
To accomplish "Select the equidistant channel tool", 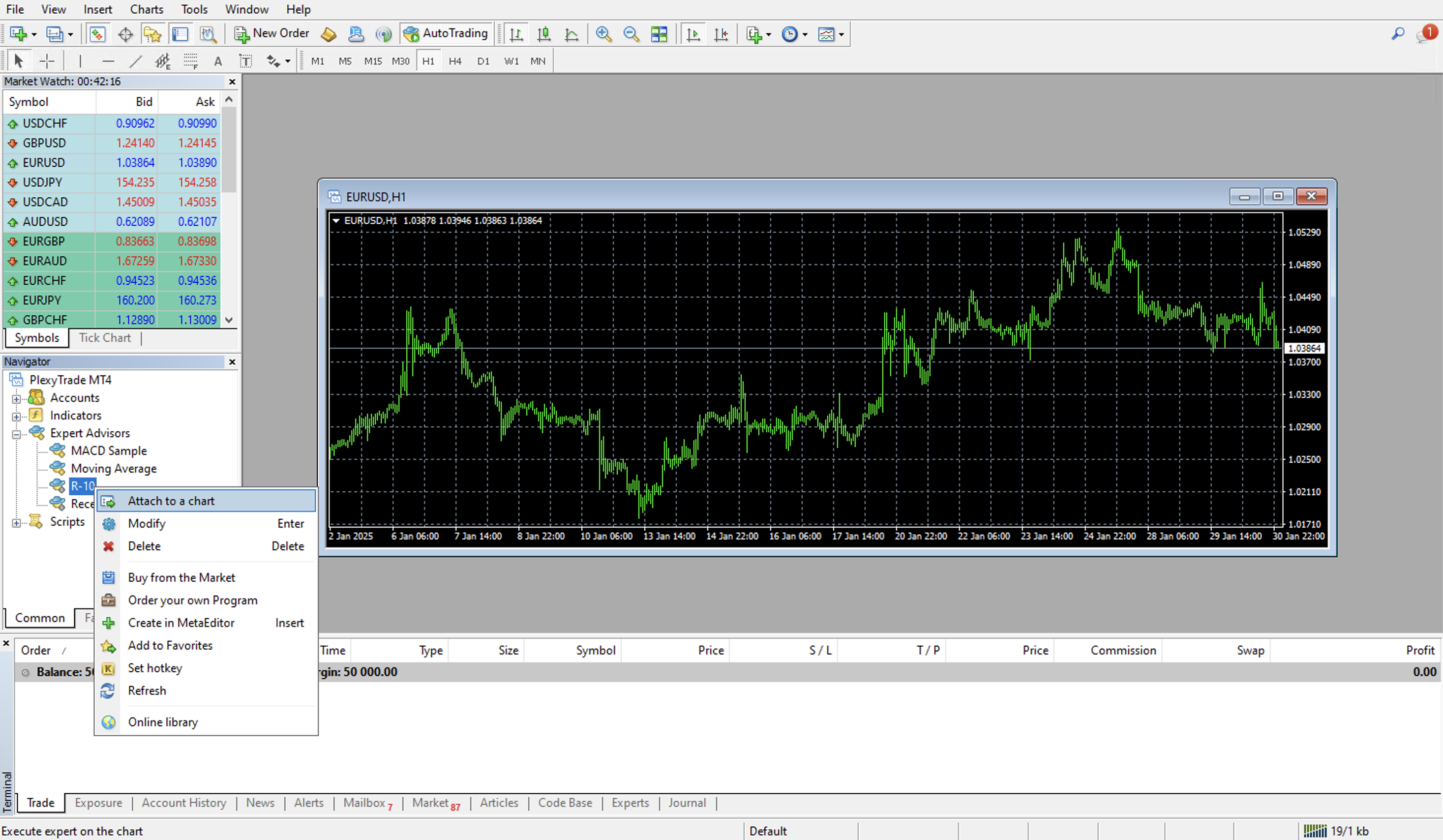I will pyautogui.click(x=163, y=60).
